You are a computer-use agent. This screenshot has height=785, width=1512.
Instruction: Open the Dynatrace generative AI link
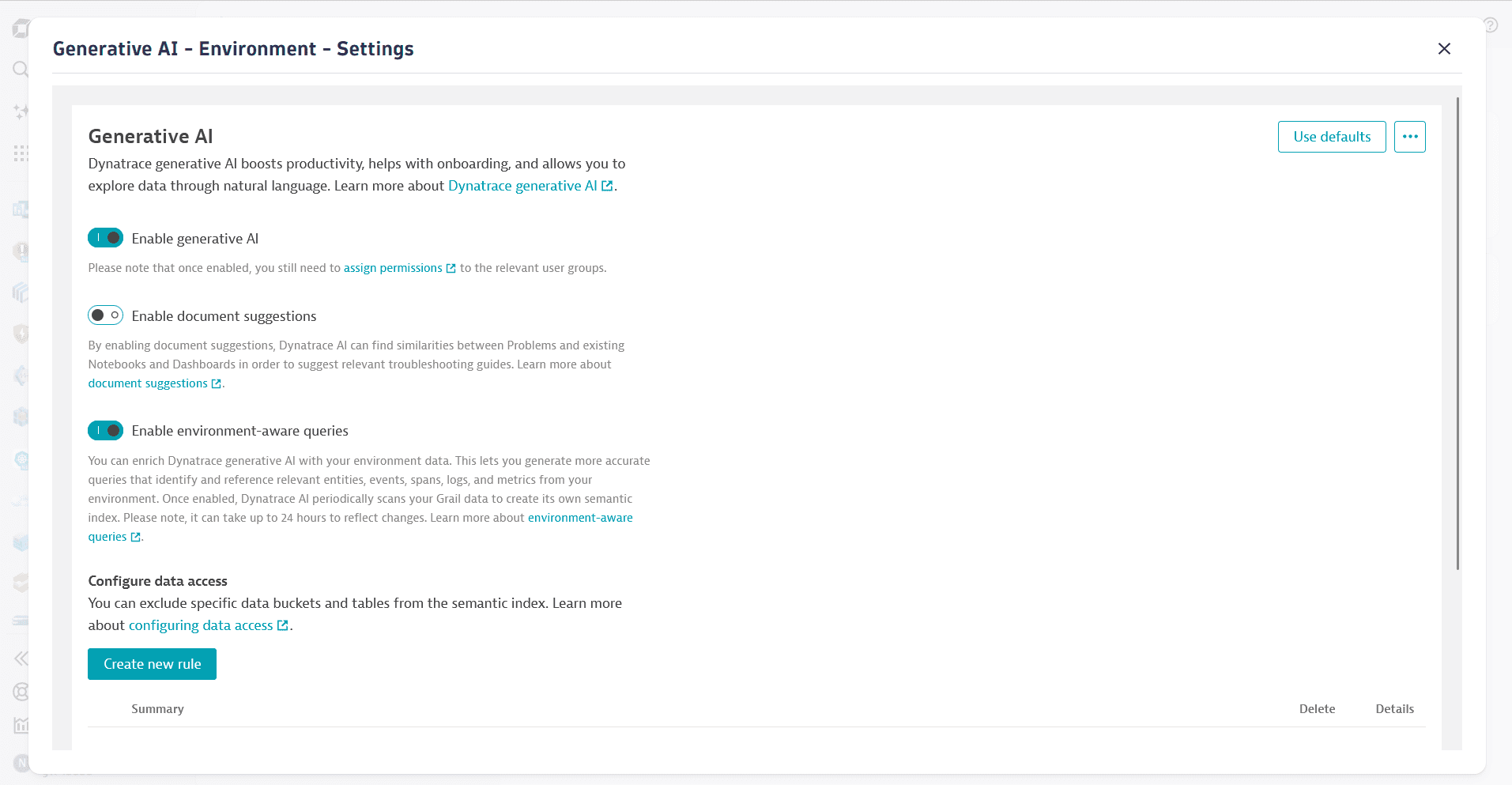(x=523, y=186)
